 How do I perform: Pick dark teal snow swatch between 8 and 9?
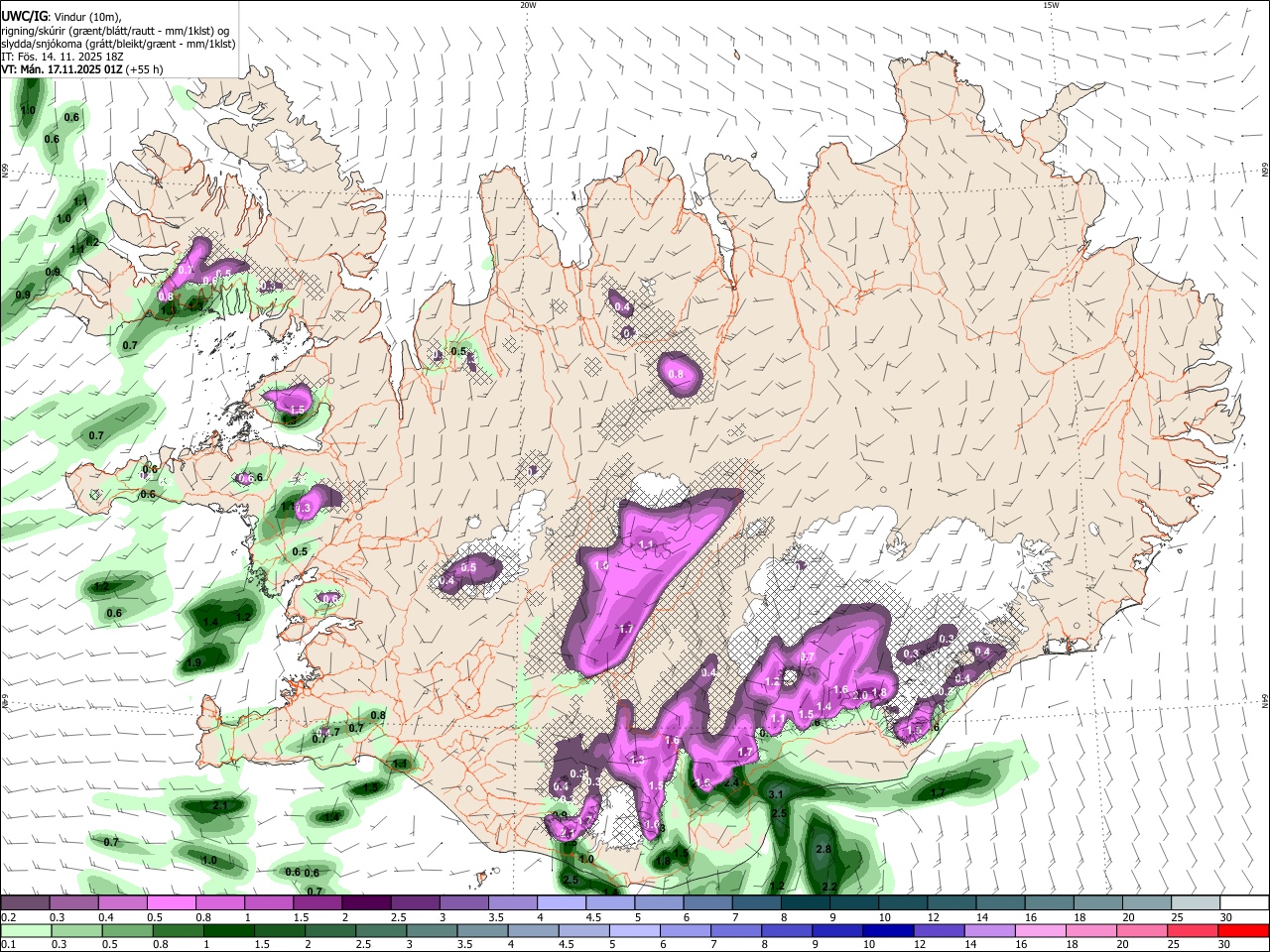pyautogui.click(x=806, y=903)
